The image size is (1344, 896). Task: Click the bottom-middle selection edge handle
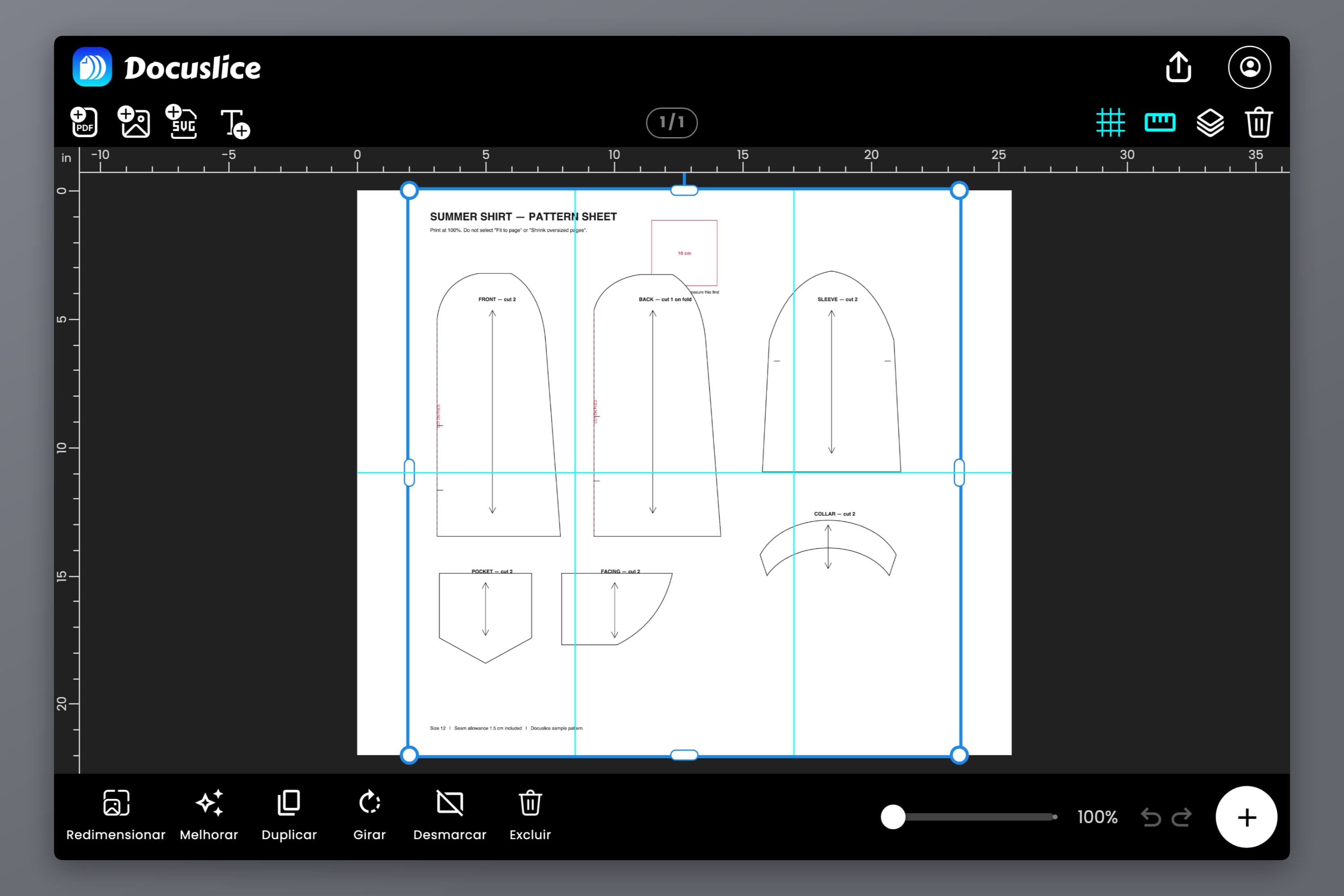[x=684, y=755]
